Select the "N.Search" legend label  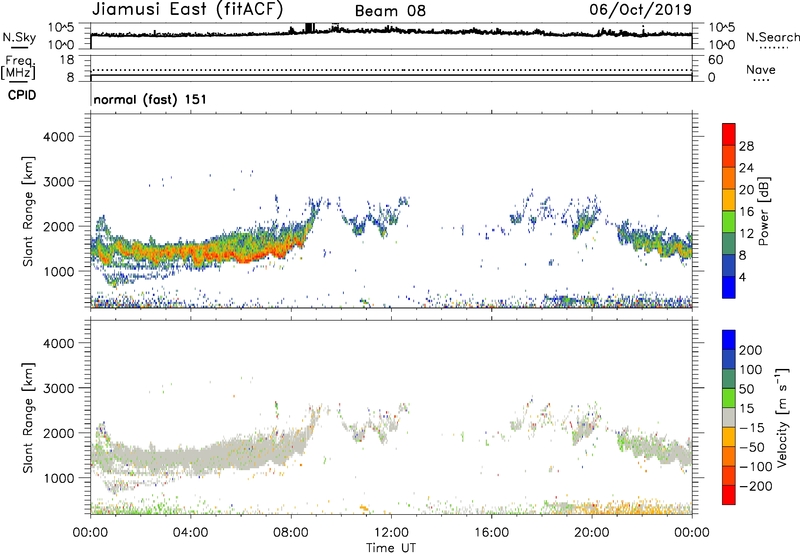pos(772,37)
